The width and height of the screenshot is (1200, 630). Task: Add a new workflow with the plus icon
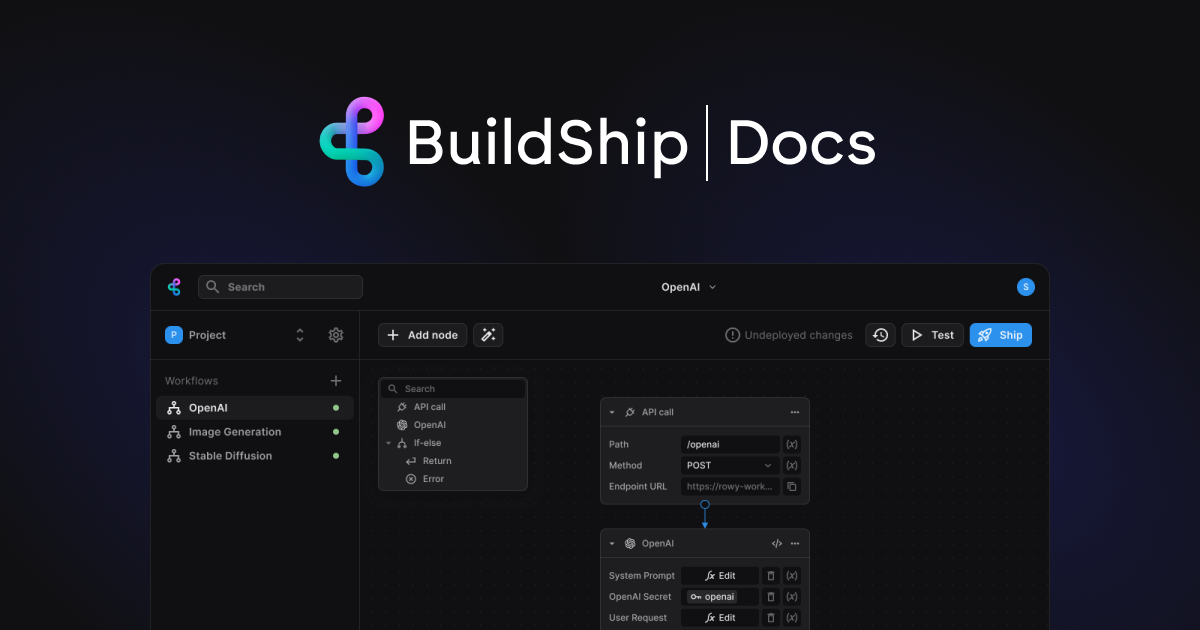click(x=336, y=381)
